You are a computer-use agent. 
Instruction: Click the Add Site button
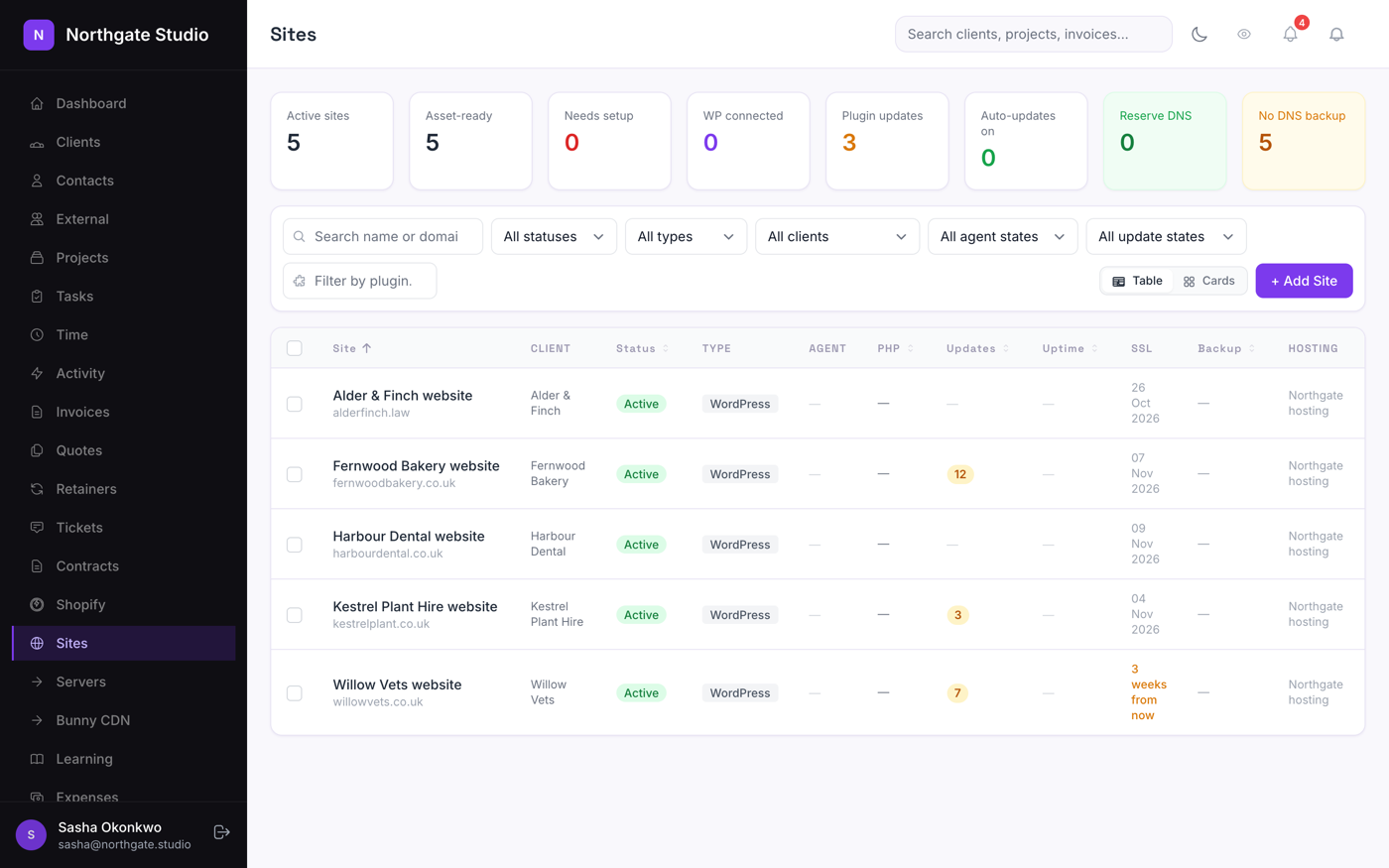click(x=1304, y=281)
